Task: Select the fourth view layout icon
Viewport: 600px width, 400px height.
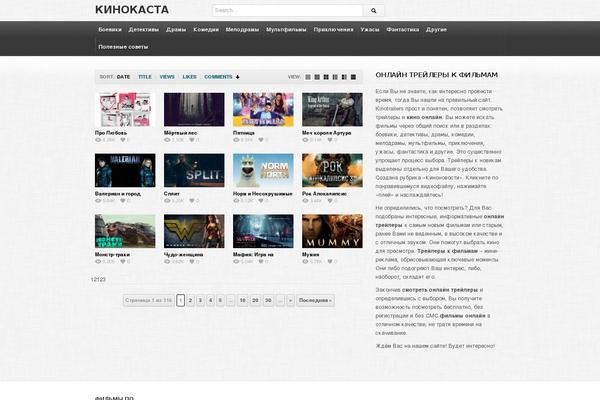Action: pos(335,77)
